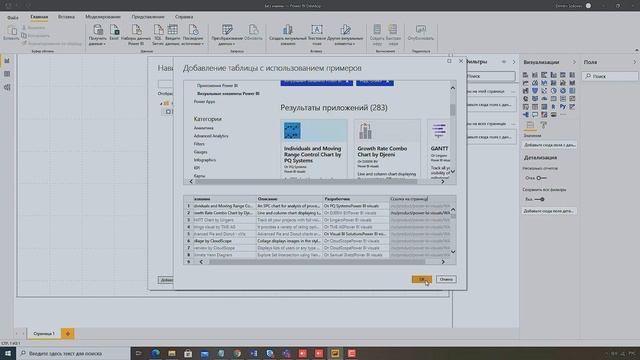Collapse the Фильтры pane chevron
This screenshot has width=640, height=360.
pos(514,62)
